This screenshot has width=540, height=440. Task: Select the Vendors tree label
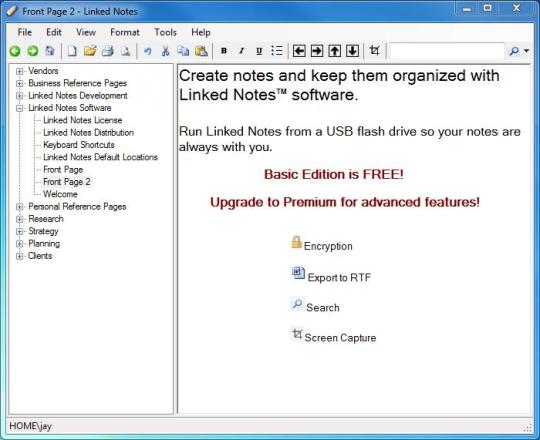(43, 71)
